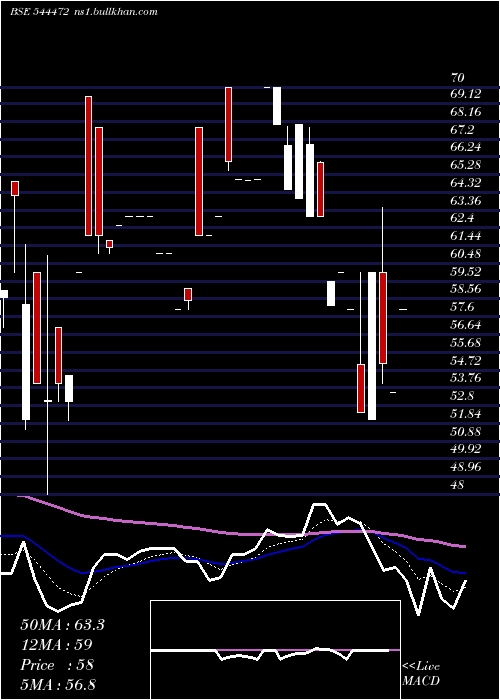The image size is (500, 700).
Task: Click the '<<Live MACD' label
Action: click(421, 673)
